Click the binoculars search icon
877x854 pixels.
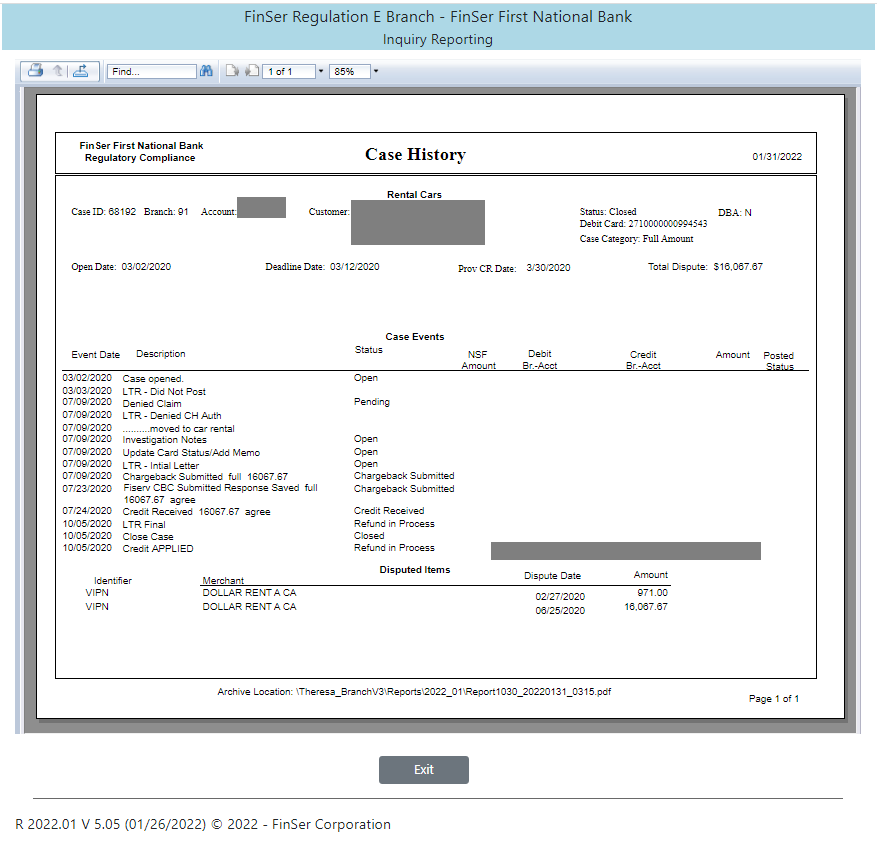pos(206,71)
